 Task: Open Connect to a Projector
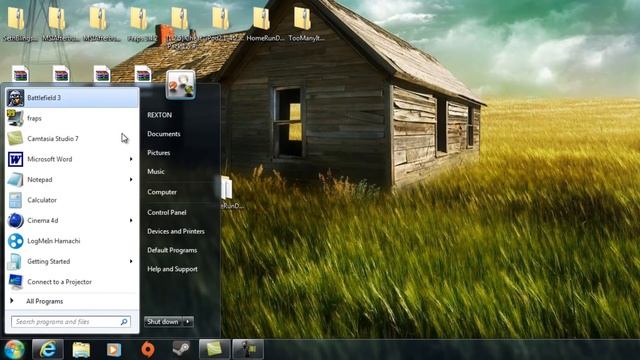point(72,282)
